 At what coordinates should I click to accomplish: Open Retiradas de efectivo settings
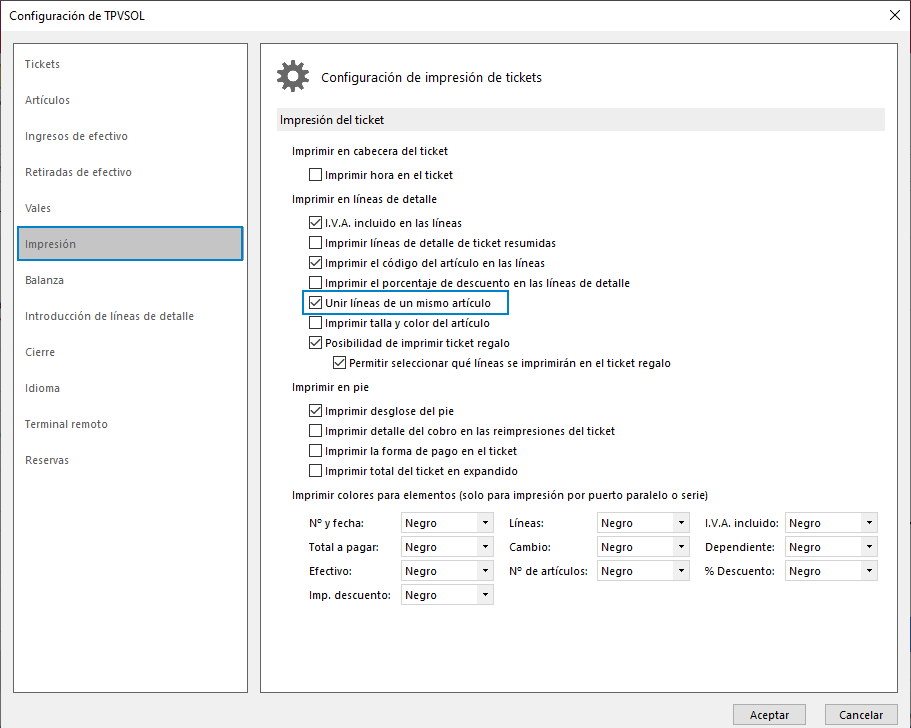point(130,172)
